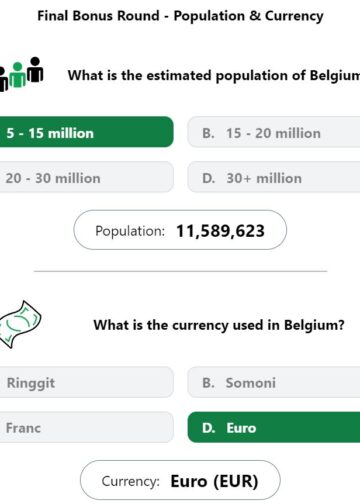Pick the Franc currency answer
The width and height of the screenshot is (360, 504).
86,427
